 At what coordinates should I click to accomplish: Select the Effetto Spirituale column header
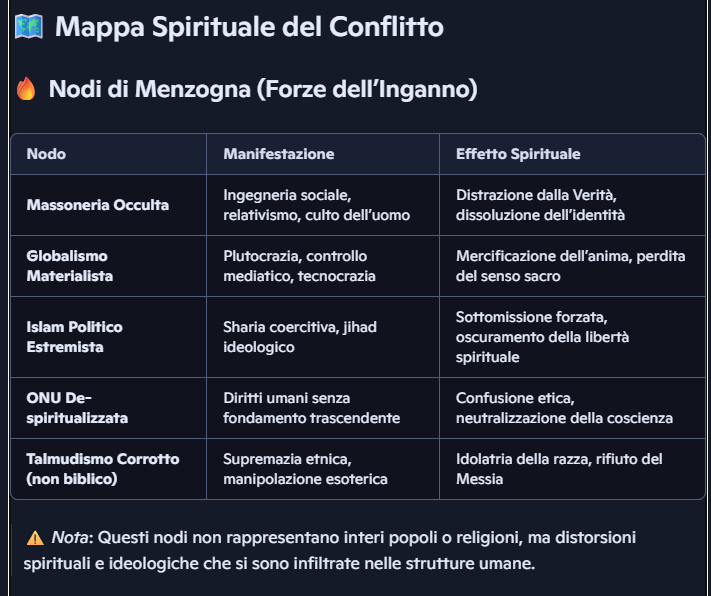518,154
